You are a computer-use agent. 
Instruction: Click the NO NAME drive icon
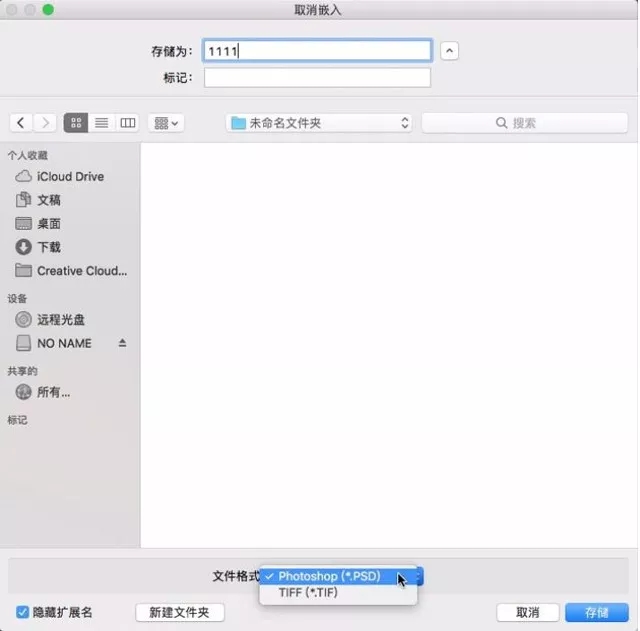point(23,343)
